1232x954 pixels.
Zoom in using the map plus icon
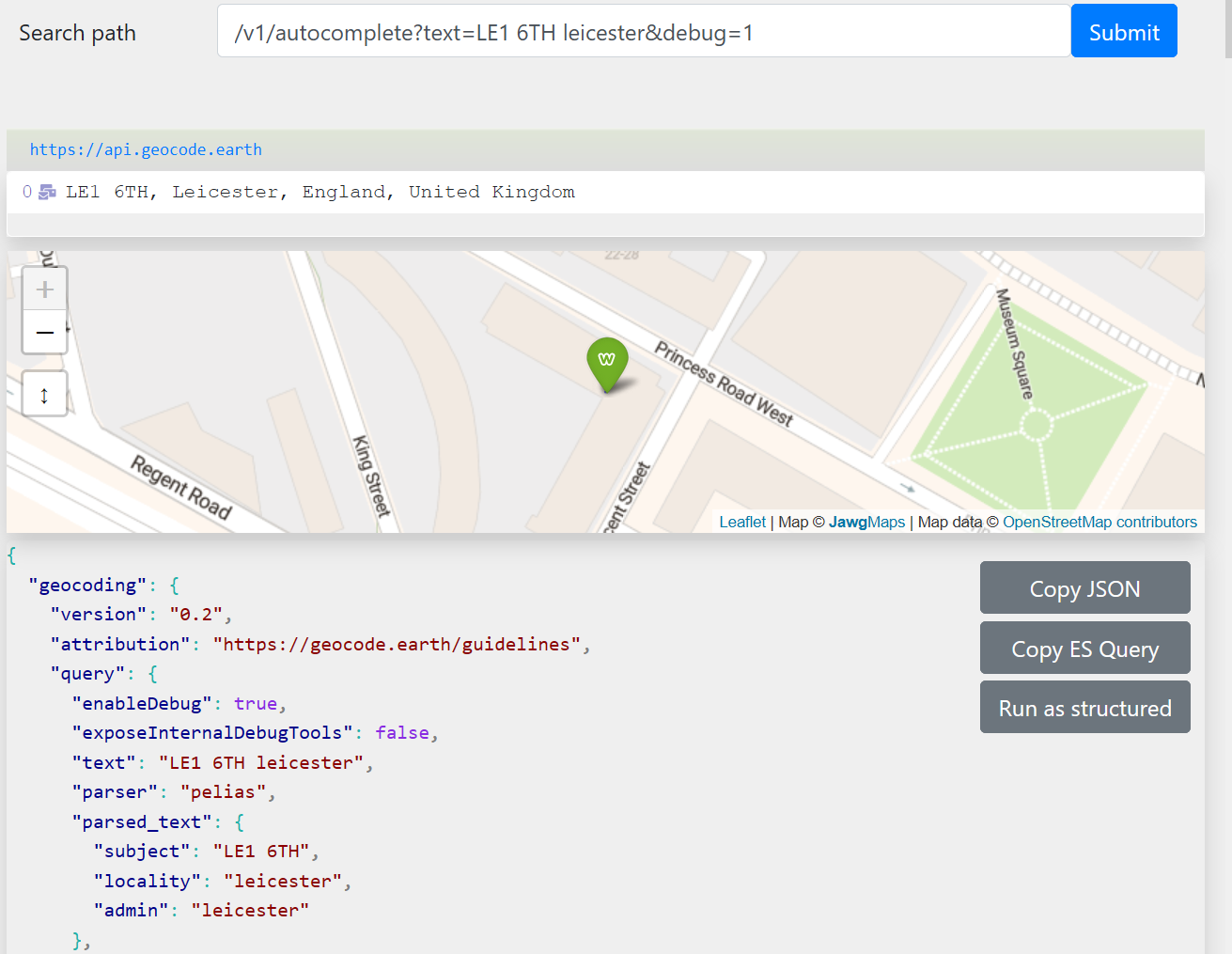pos(44,289)
